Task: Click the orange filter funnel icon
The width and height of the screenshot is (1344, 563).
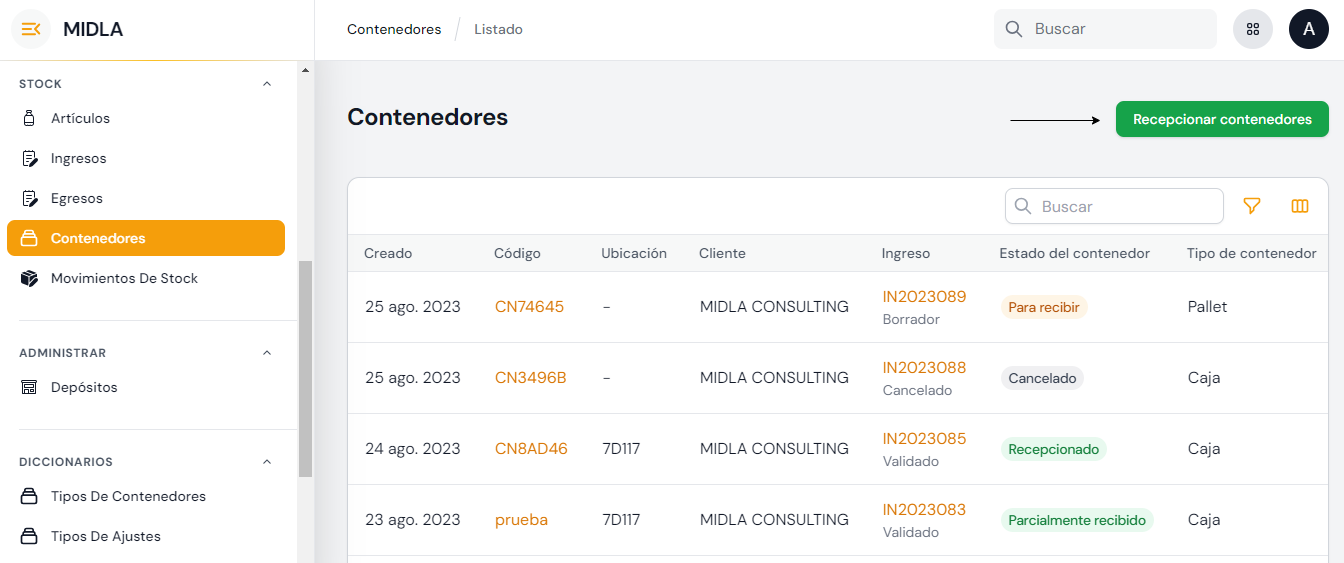Action: (1251, 206)
